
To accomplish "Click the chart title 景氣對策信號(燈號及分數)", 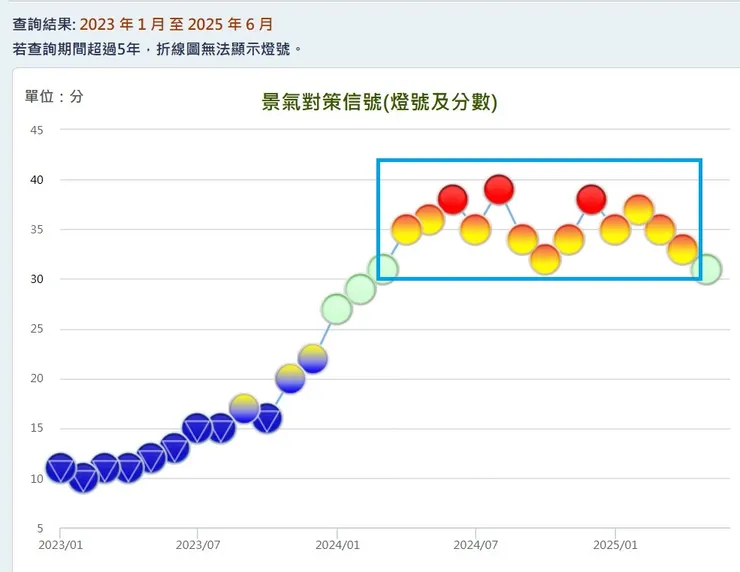I will 379,102.
